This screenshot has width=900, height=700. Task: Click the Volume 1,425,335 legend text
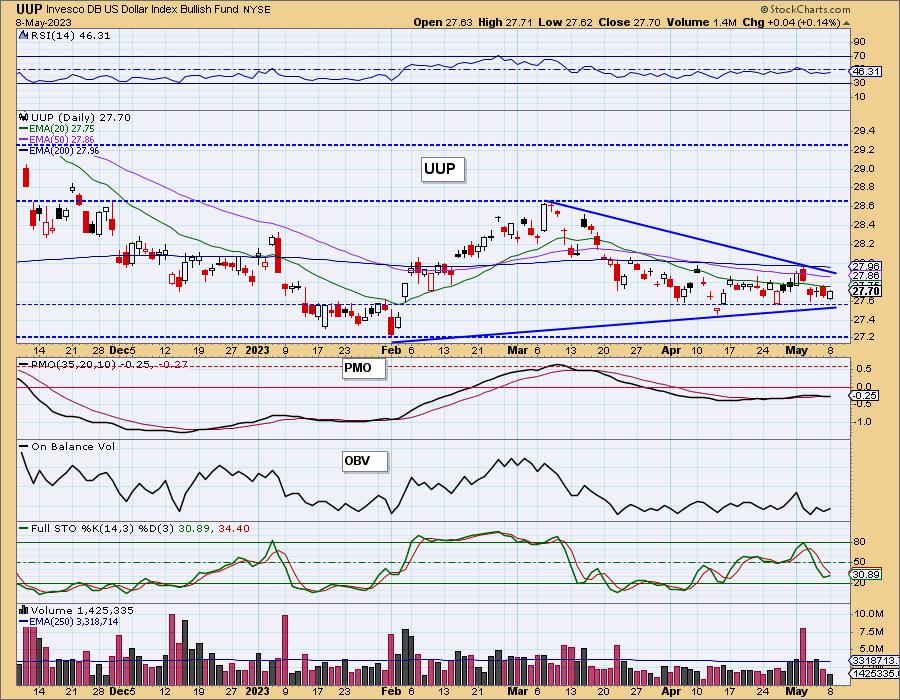(80, 610)
